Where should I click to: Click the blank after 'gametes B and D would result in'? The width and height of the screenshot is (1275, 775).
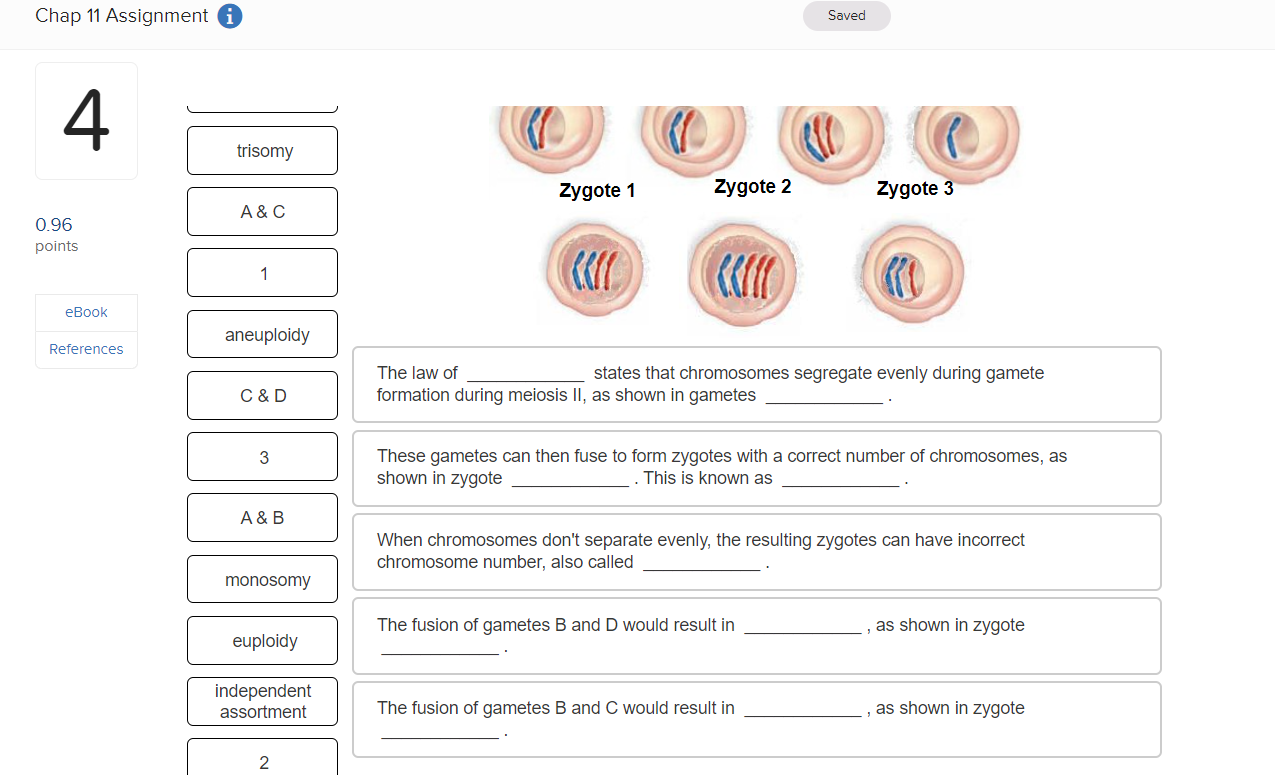802,625
